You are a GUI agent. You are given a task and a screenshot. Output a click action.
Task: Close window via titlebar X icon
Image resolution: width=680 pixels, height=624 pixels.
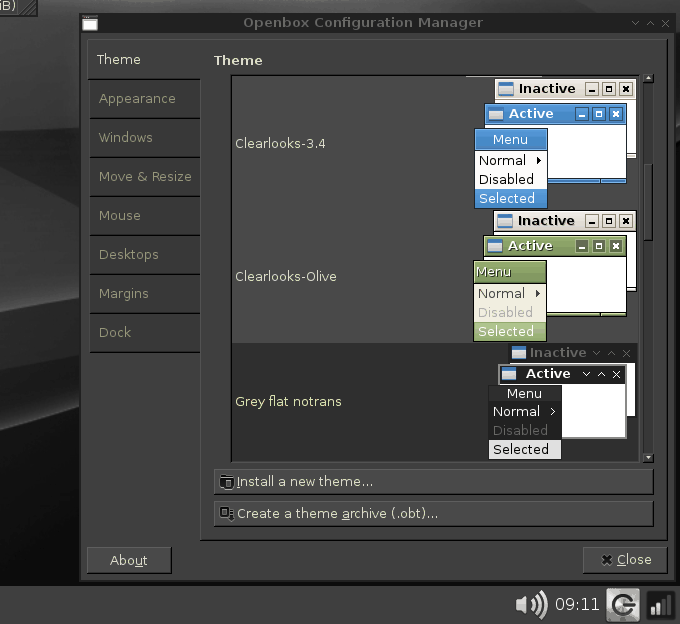665,23
